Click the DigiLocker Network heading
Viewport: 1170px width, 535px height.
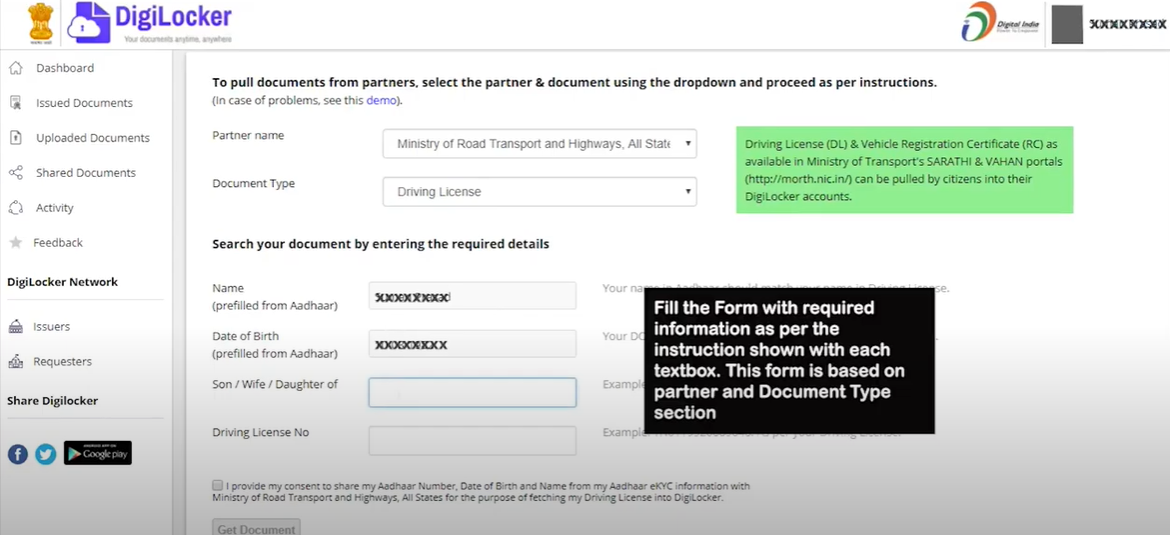(x=63, y=282)
